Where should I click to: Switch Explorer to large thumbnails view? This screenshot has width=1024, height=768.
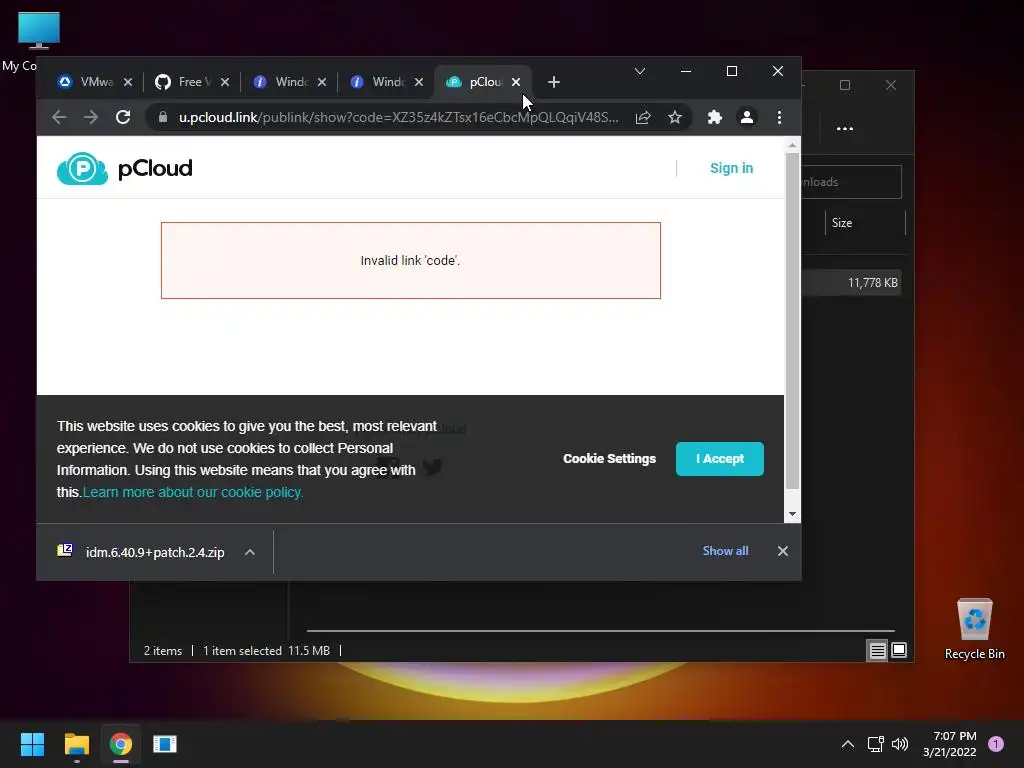899,650
